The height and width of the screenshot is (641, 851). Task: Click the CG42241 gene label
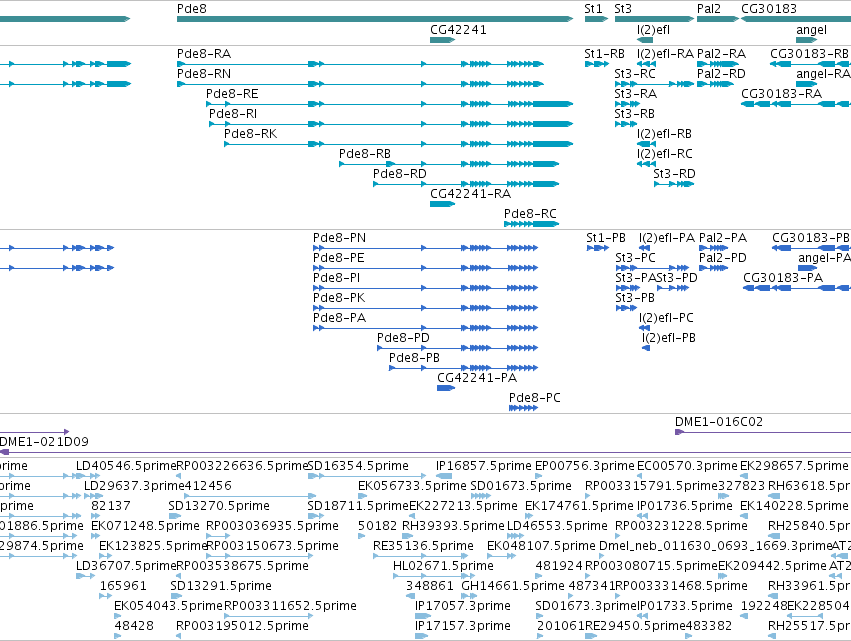click(458, 30)
